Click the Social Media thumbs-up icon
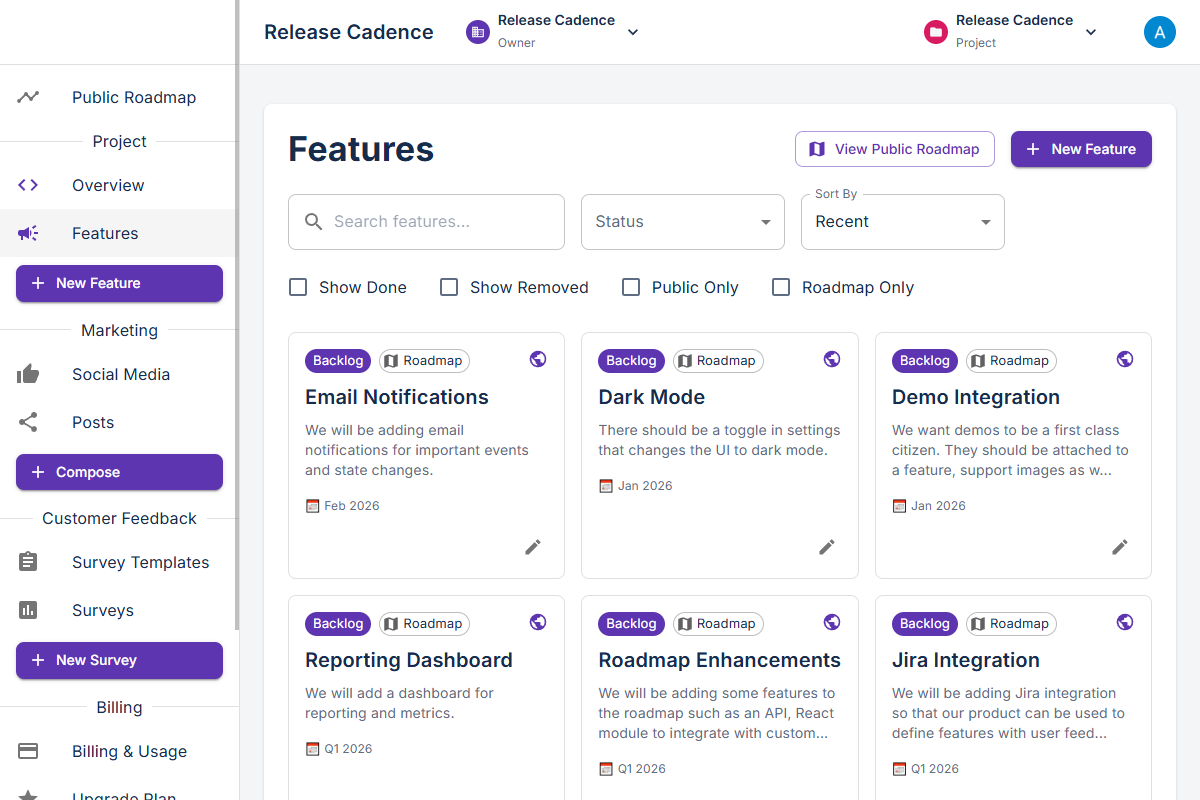The height and width of the screenshot is (800, 1200). coord(27,374)
